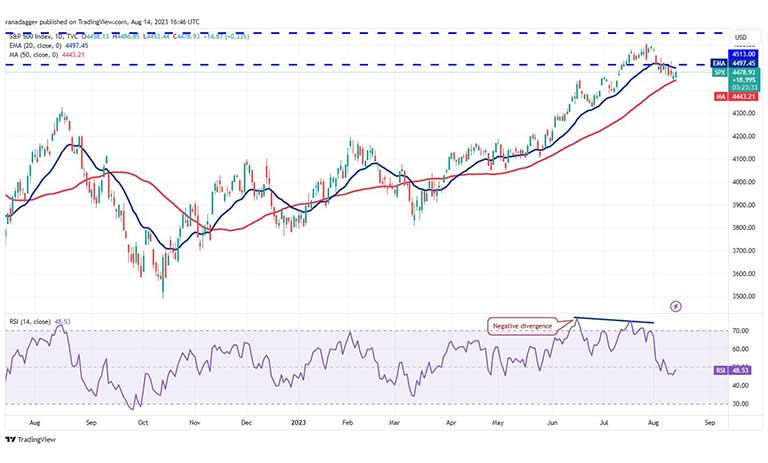Viewport: 768px width, 463px height.
Task: Click the RSI 48.53 axis tag
Action: click(733, 371)
